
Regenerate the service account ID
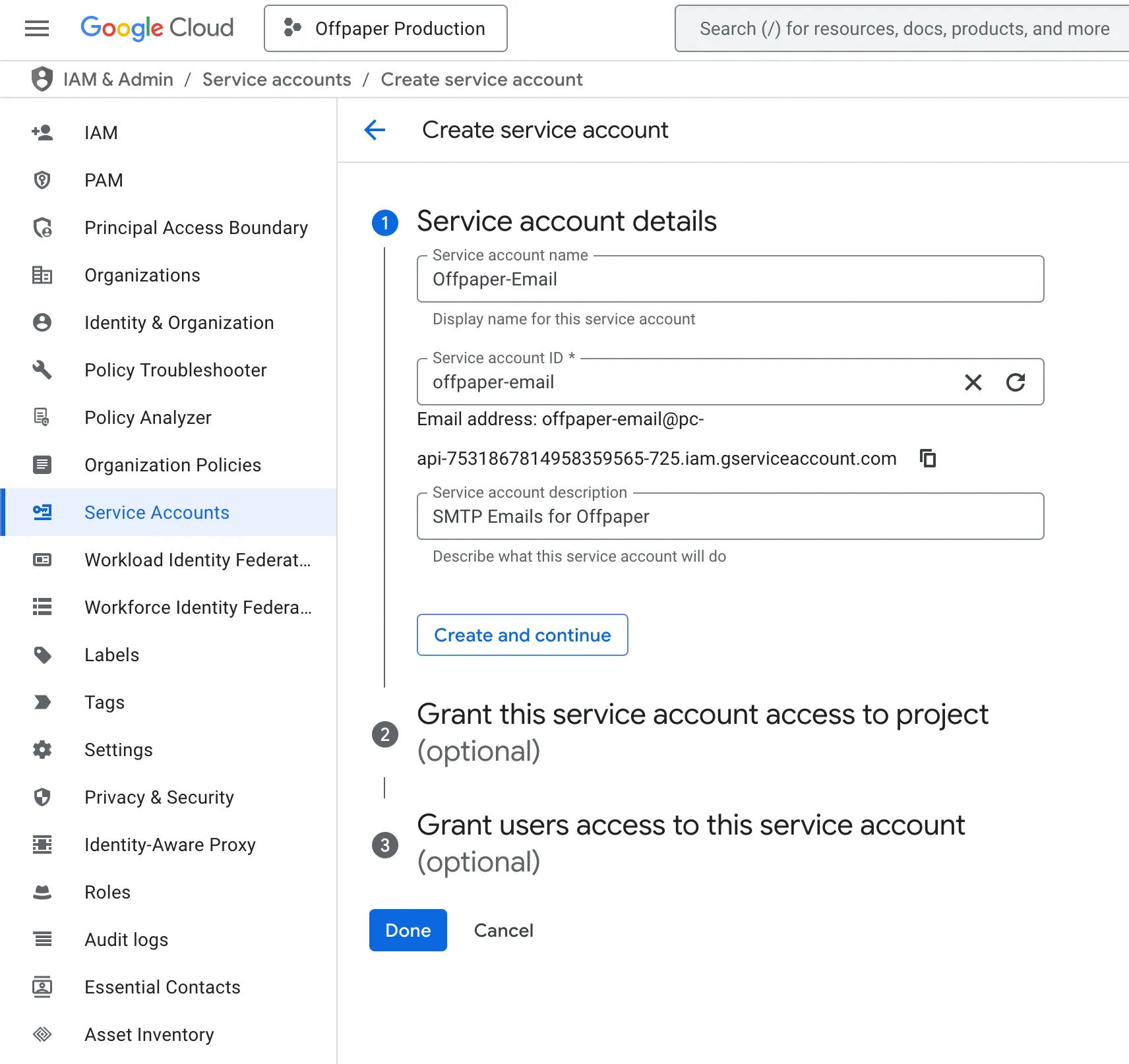click(x=1015, y=382)
